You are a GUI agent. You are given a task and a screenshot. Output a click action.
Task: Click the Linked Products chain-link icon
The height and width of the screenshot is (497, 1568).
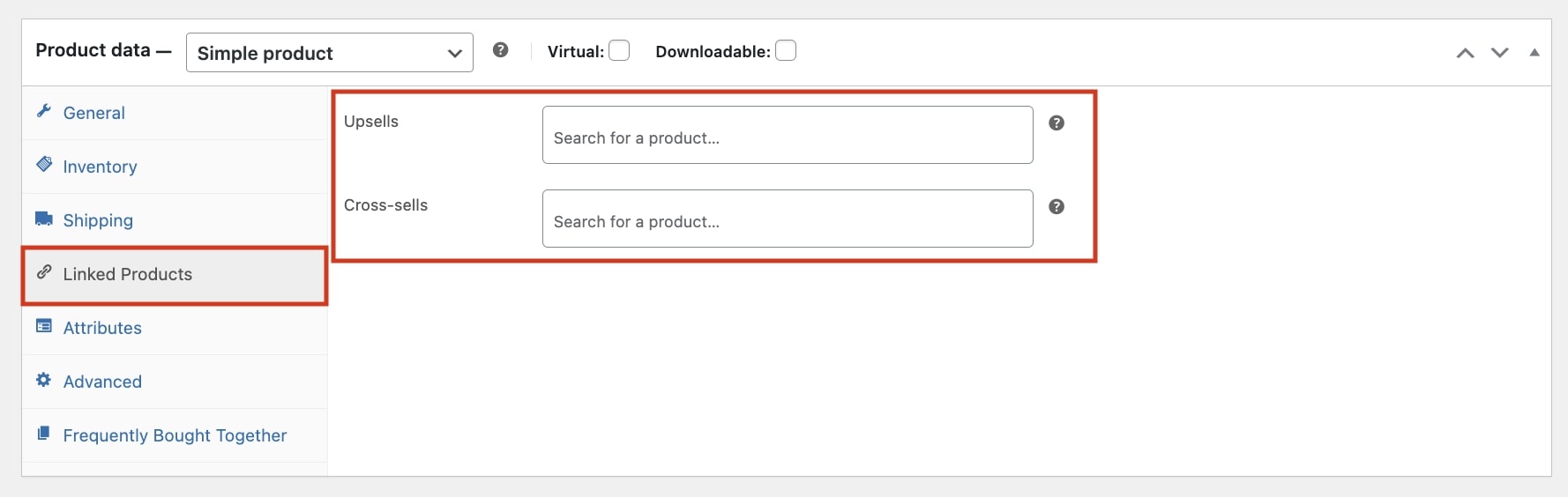point(43,272)
